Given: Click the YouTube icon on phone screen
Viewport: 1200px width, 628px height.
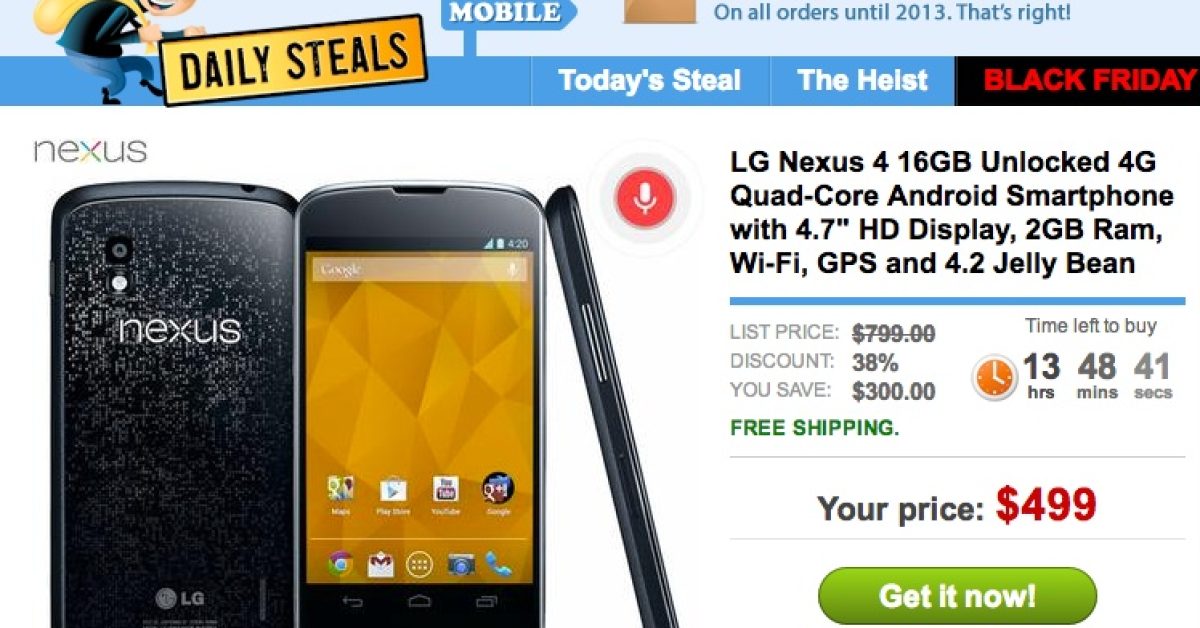Looking at the screenshot, I should tap(446, 490).
